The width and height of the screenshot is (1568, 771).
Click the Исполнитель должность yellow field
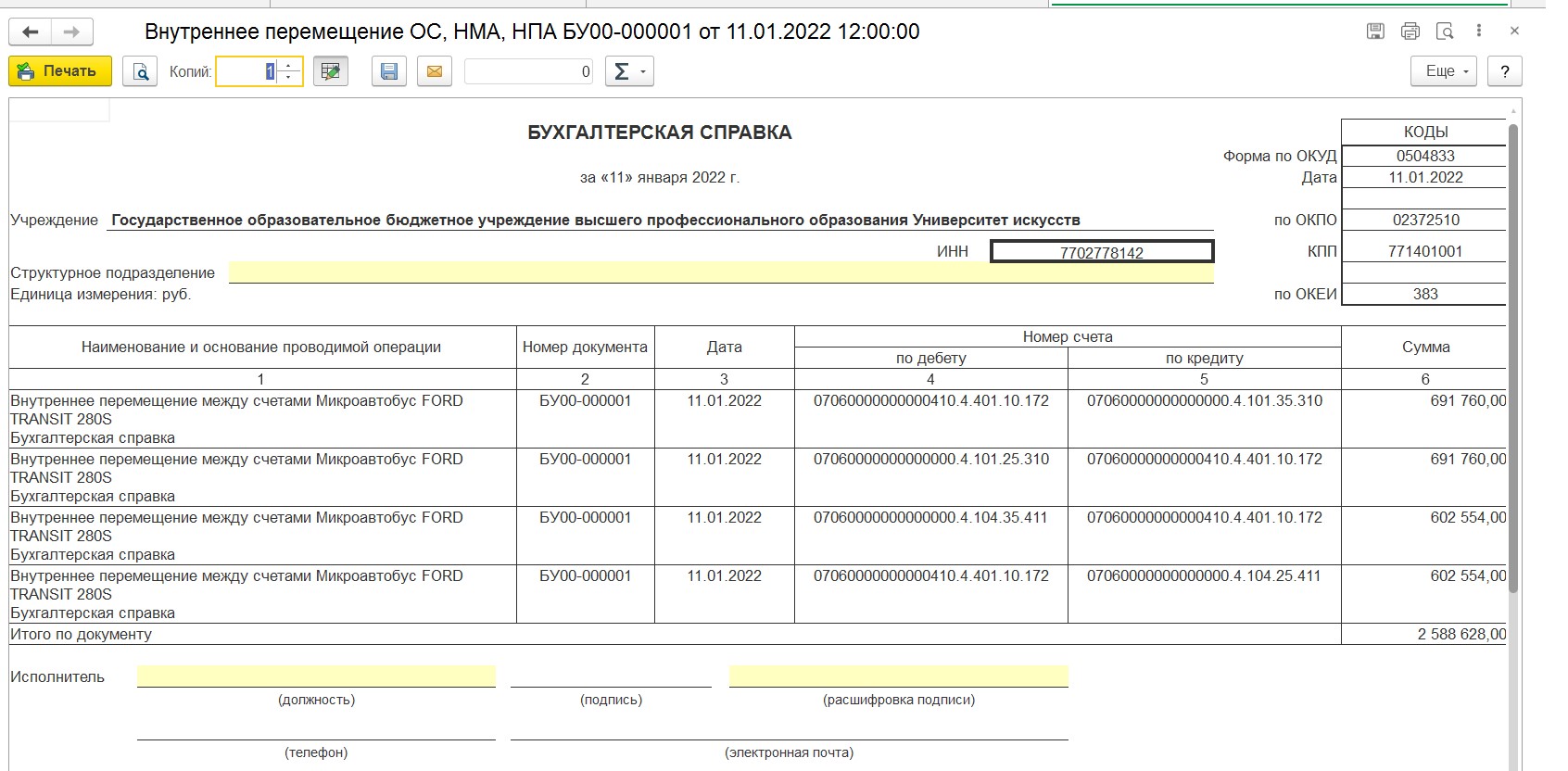(x=316, y=676)
